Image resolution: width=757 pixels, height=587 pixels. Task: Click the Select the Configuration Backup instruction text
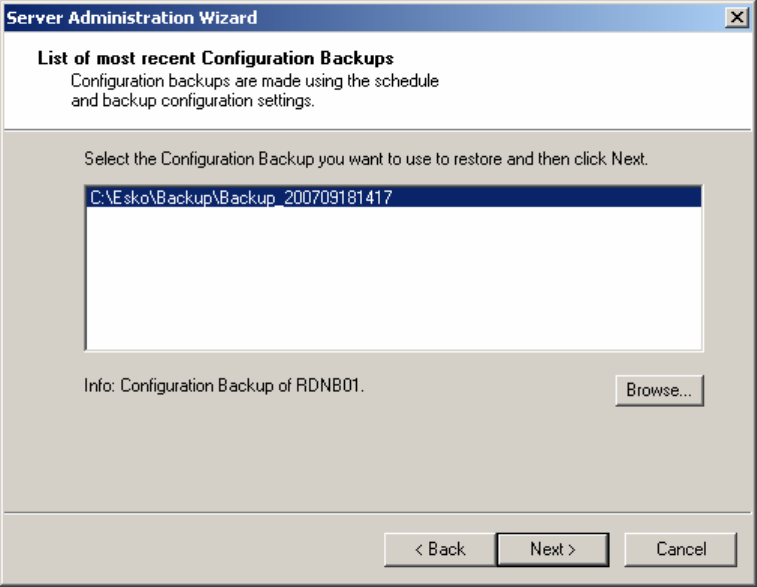(x=367, y=159)
